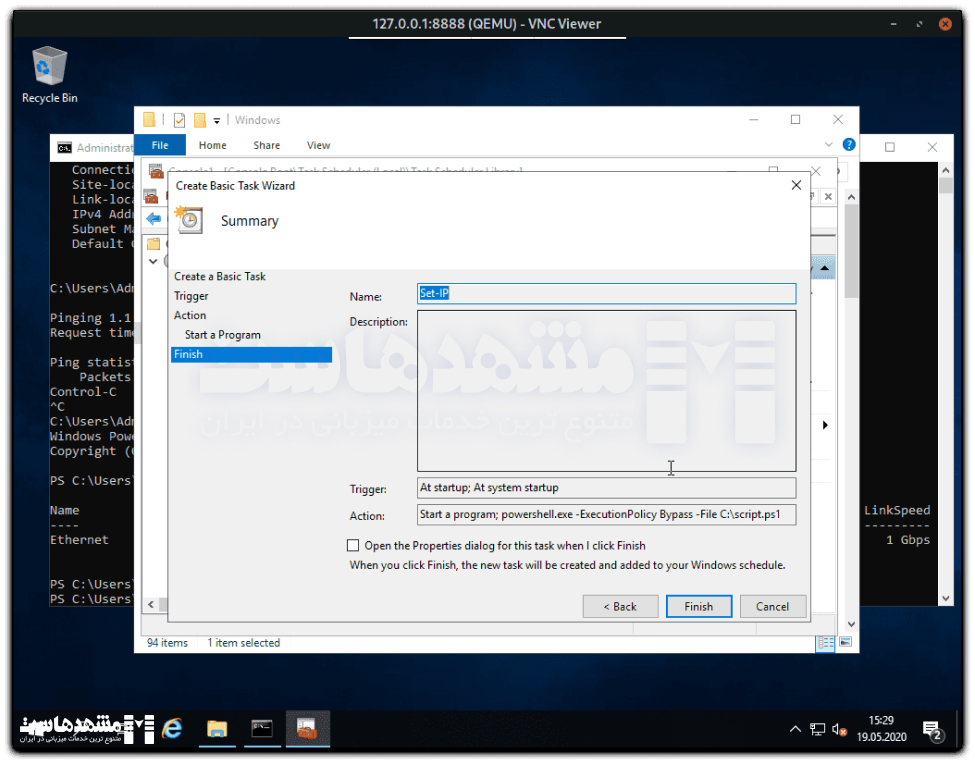This screenshot has width=975, height=765.
Task: Enable Open the Properties dialog checkbox
Action: tap(353, 546)
